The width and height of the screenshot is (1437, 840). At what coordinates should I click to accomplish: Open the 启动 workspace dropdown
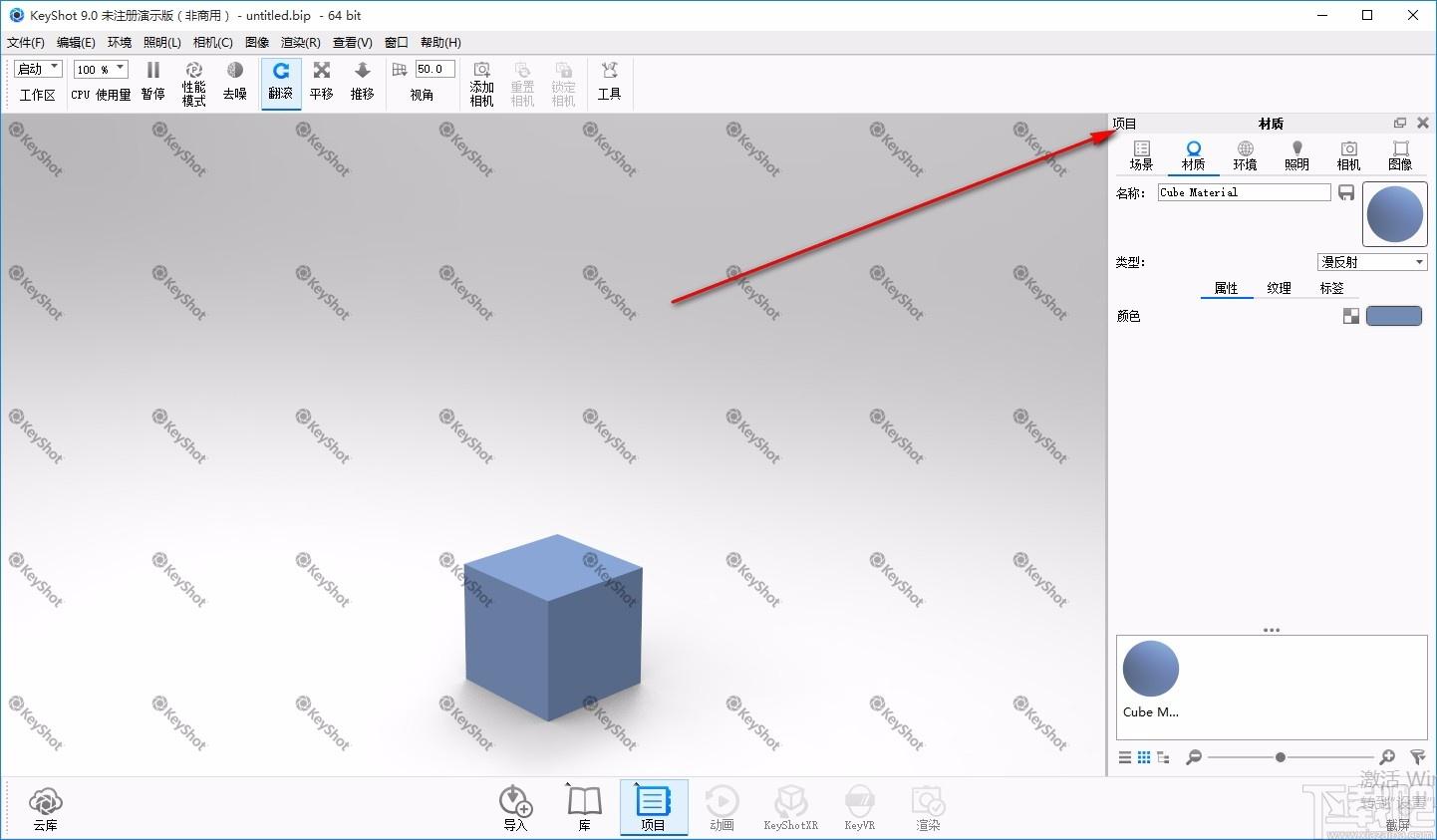tap(39, 69)
